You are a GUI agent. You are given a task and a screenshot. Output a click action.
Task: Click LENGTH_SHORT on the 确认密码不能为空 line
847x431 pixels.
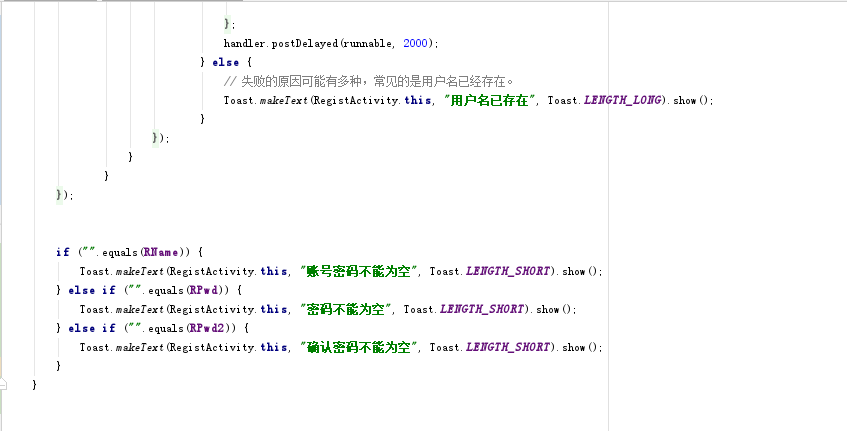coord(508,347)
